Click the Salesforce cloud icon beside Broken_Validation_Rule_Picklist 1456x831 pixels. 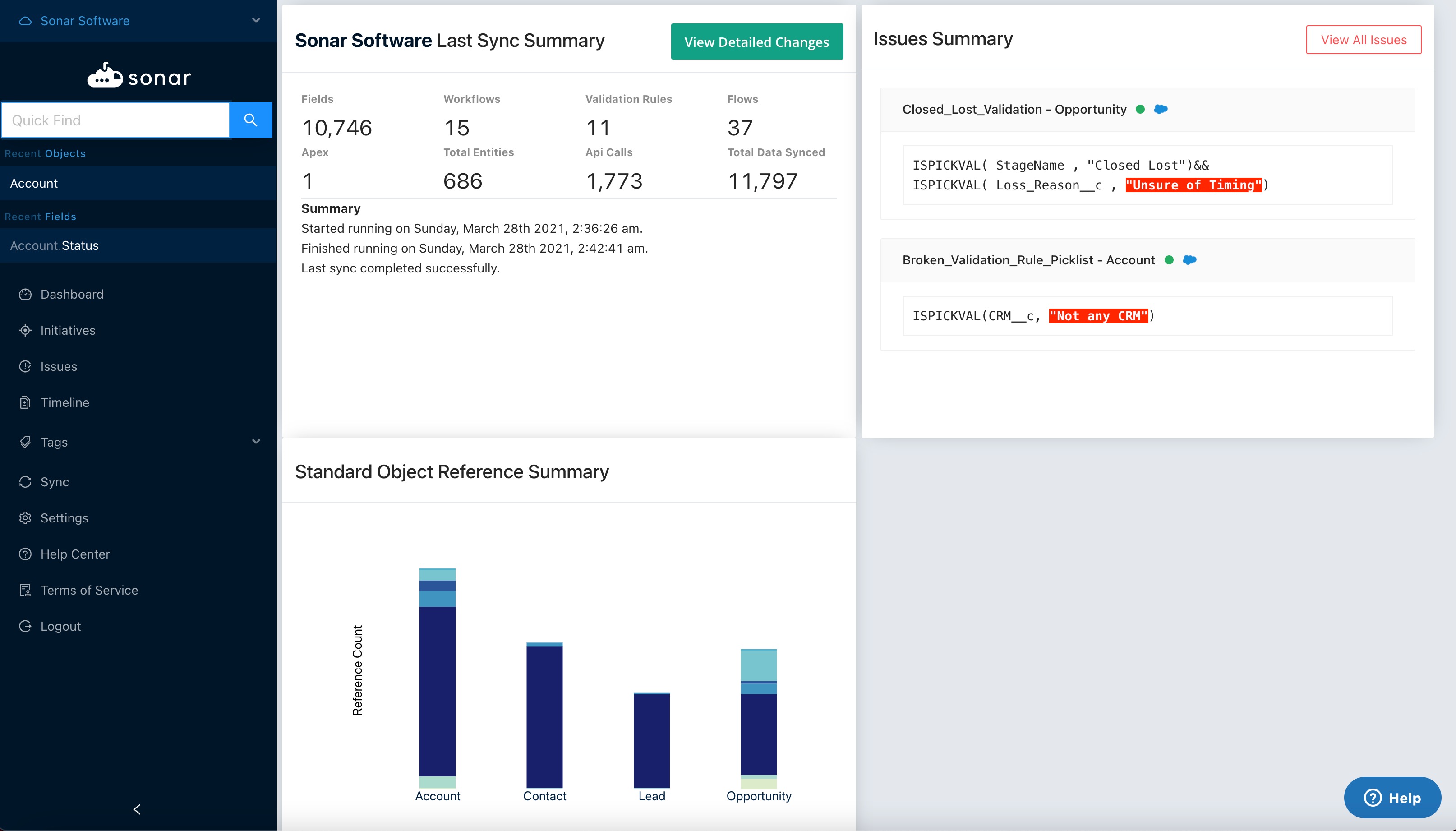pyautogui.click(x=1189, y=260)
